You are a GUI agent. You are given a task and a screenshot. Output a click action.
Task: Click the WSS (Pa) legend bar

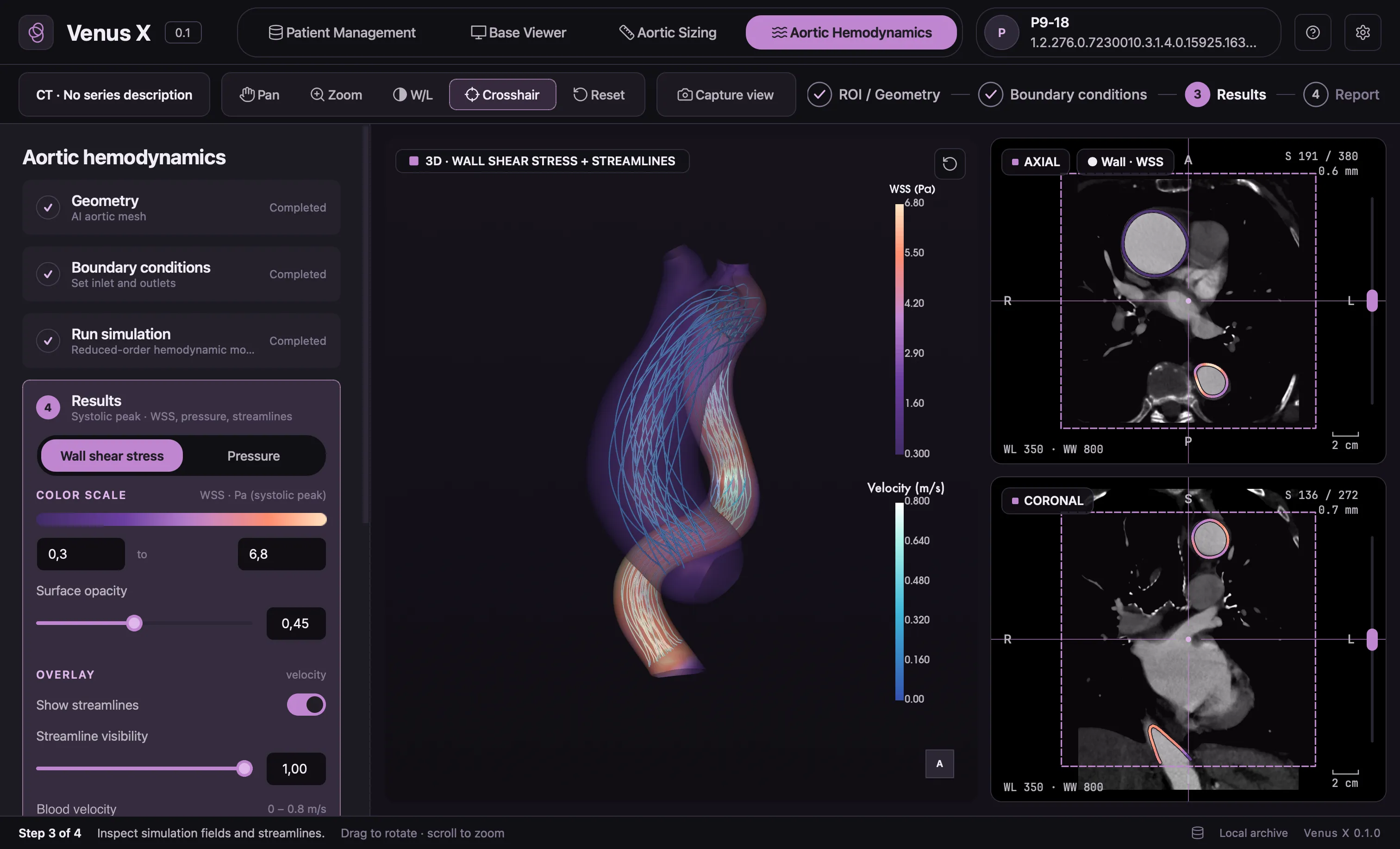click(x=900, y=329)
